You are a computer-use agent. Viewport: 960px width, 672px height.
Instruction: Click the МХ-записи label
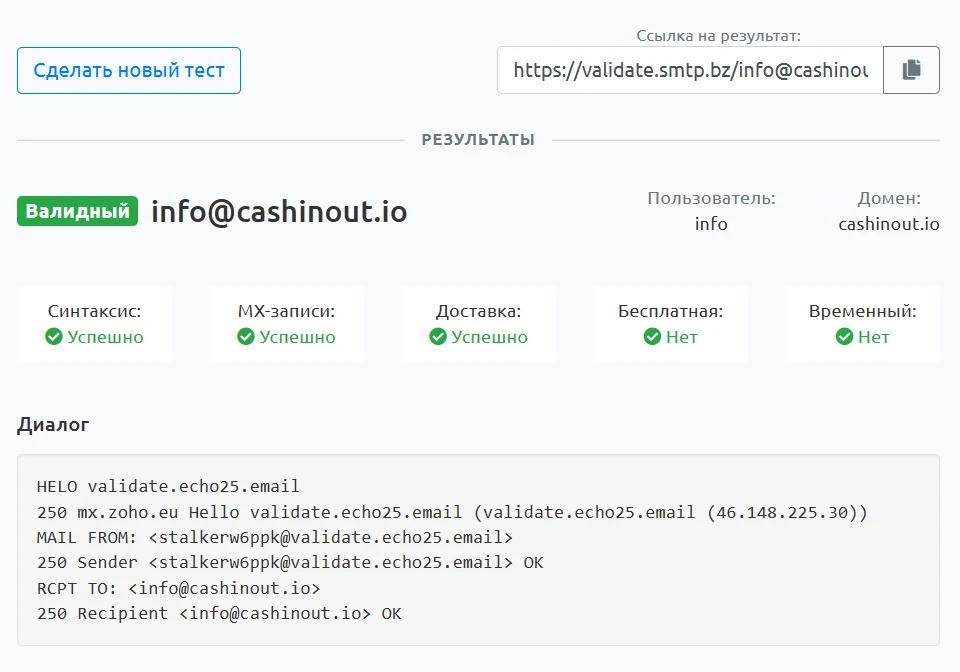[287, 311]
